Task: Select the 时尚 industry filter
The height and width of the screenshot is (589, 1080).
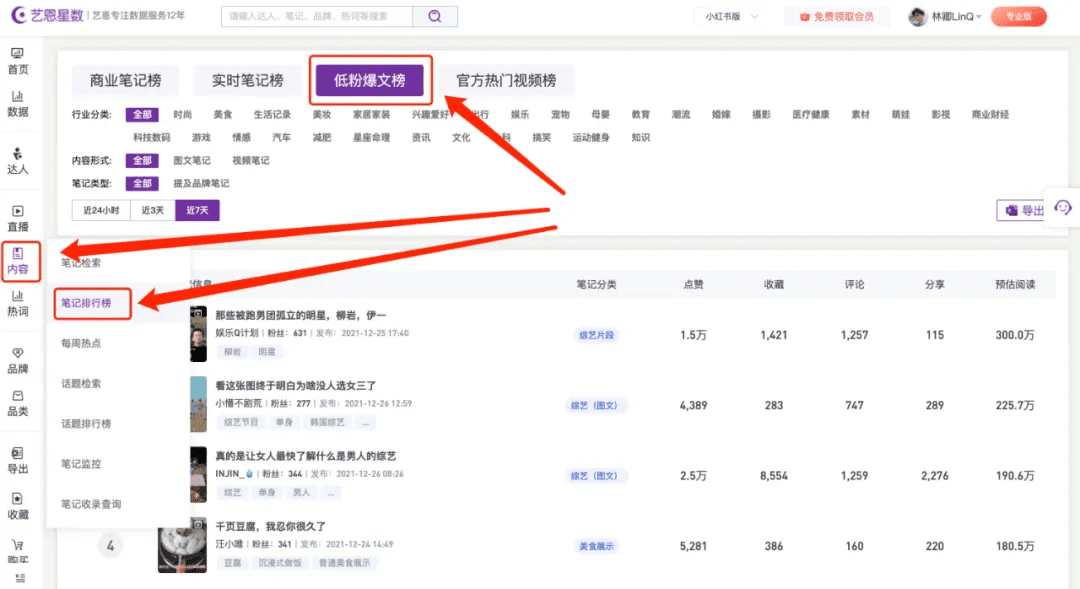Action: (183, 114)
